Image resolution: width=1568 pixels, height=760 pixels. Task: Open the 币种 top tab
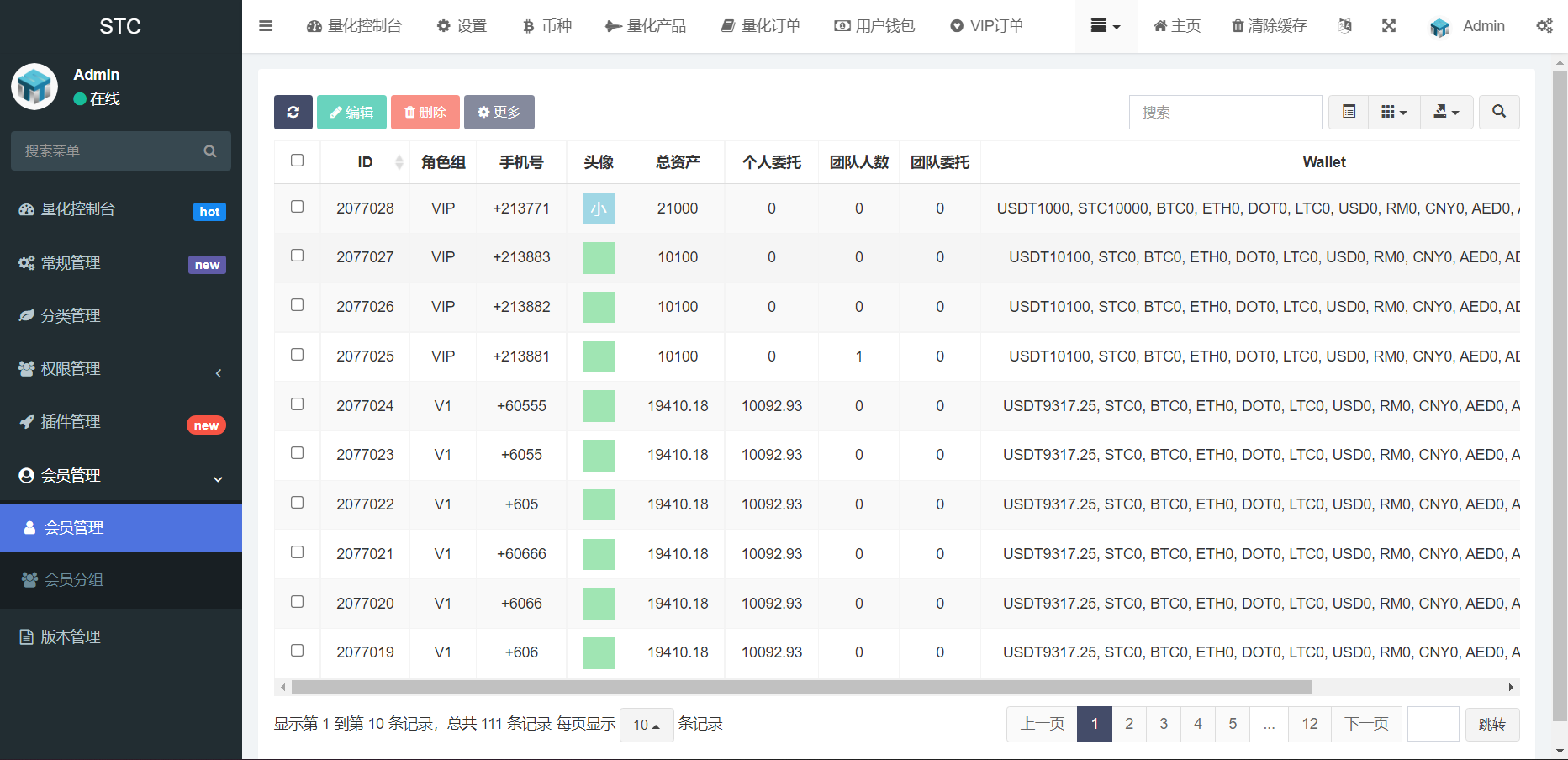(546, 26)
